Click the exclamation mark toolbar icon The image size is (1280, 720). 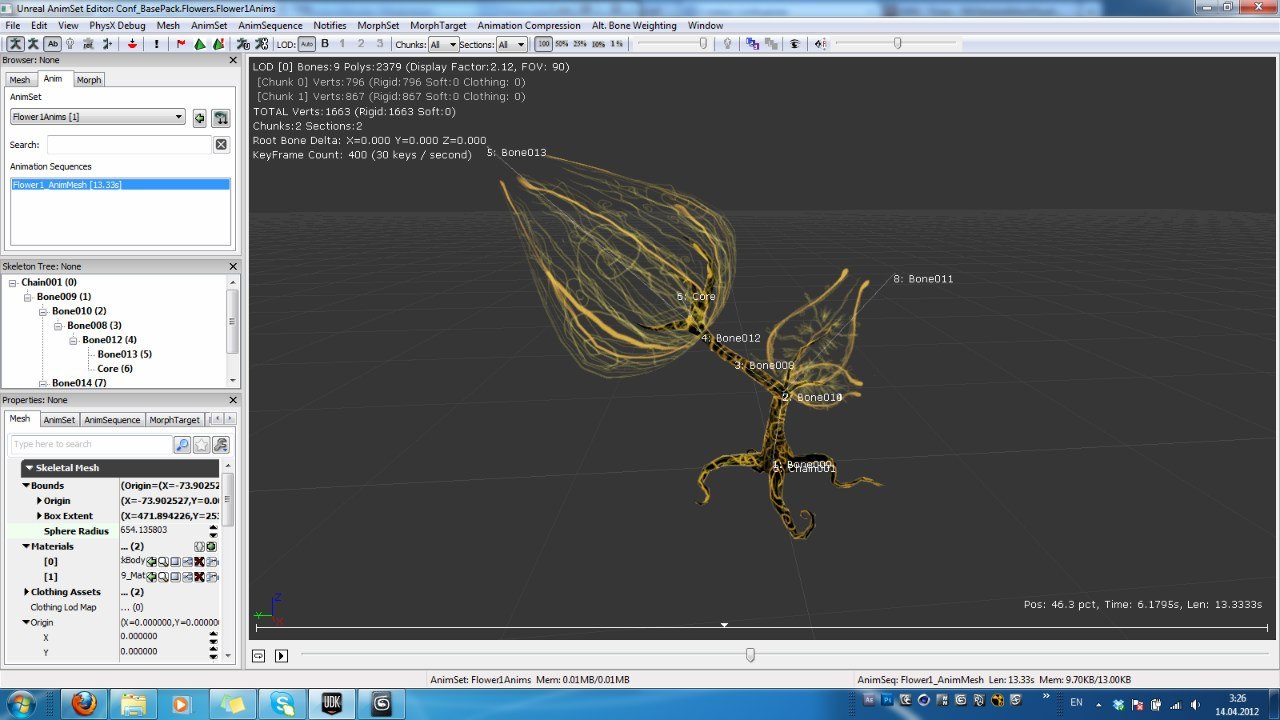pyautogui.click(x=156, y=44)
